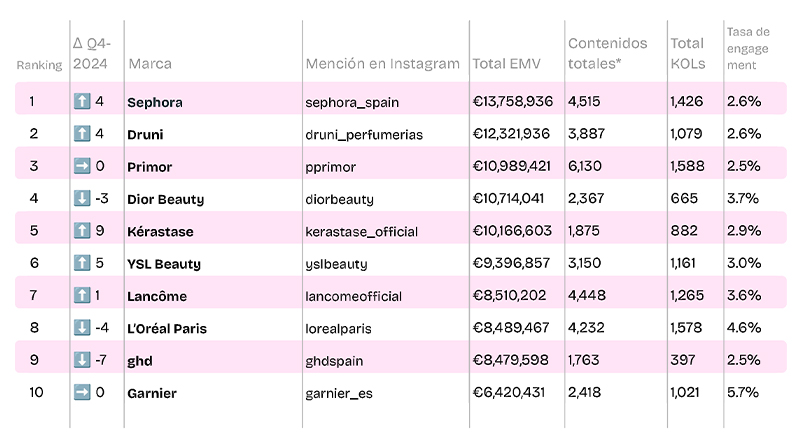Open the druni_perfumerias Instagram handle
This screenshot has height=445, width=800.
click(364, 134)
